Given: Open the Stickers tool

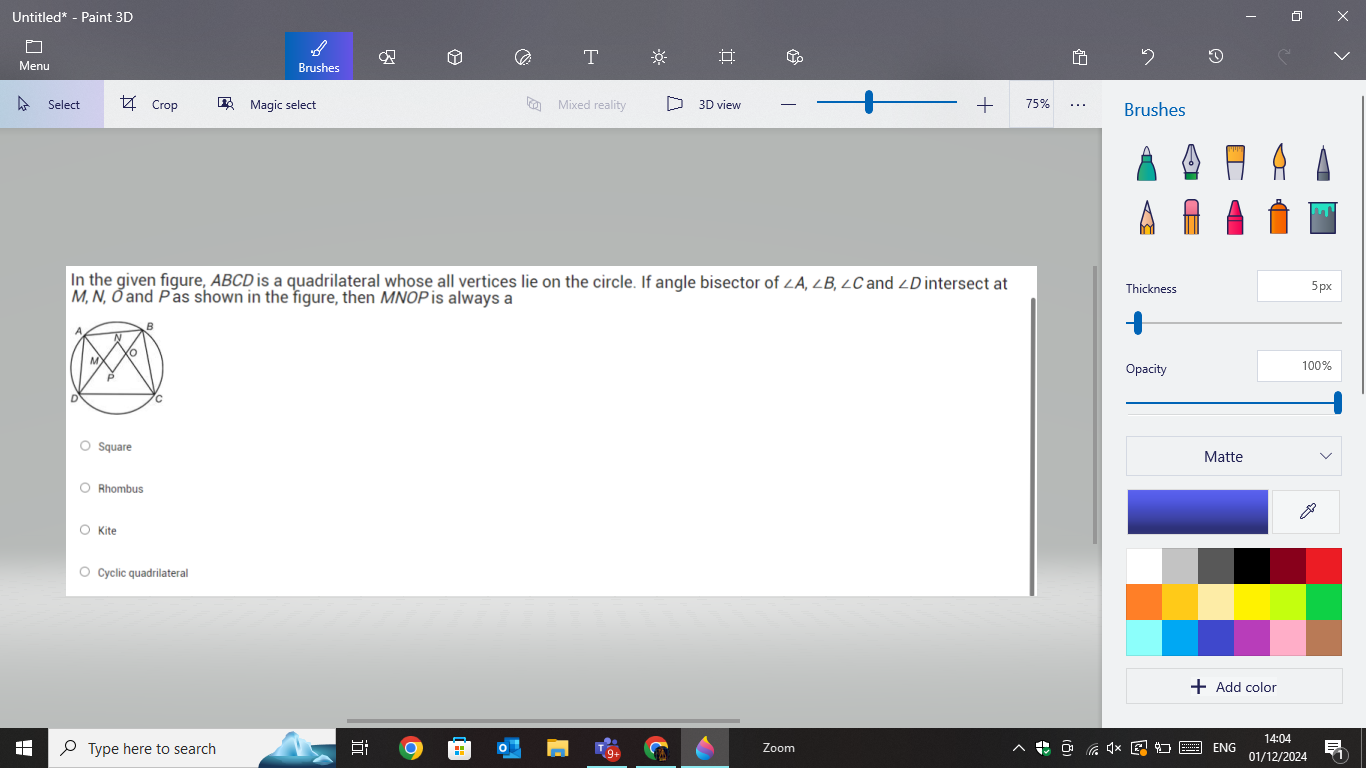Looking at the screenshot, I should (523, 57).
